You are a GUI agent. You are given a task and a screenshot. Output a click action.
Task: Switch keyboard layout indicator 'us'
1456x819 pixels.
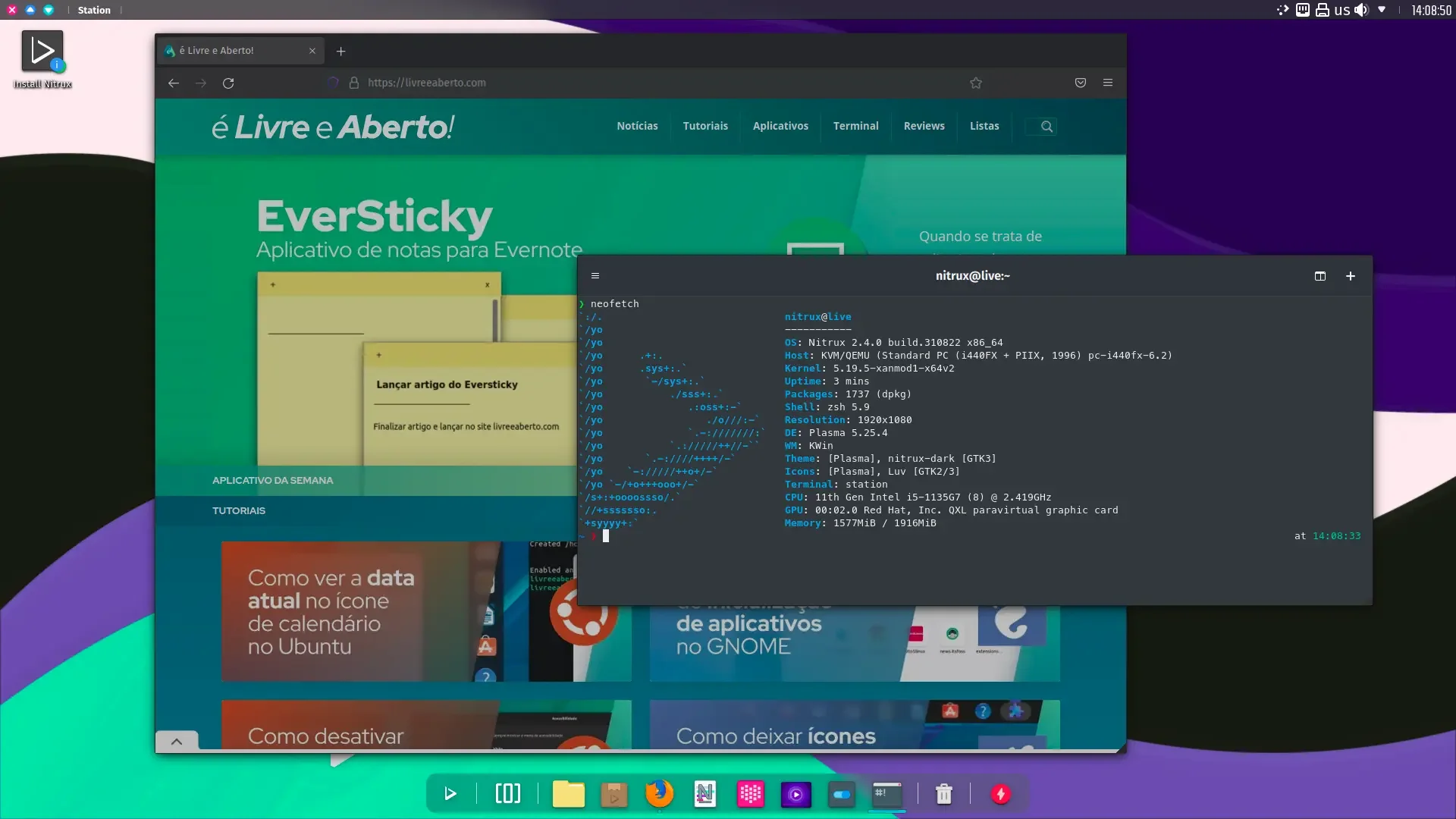1342,10
